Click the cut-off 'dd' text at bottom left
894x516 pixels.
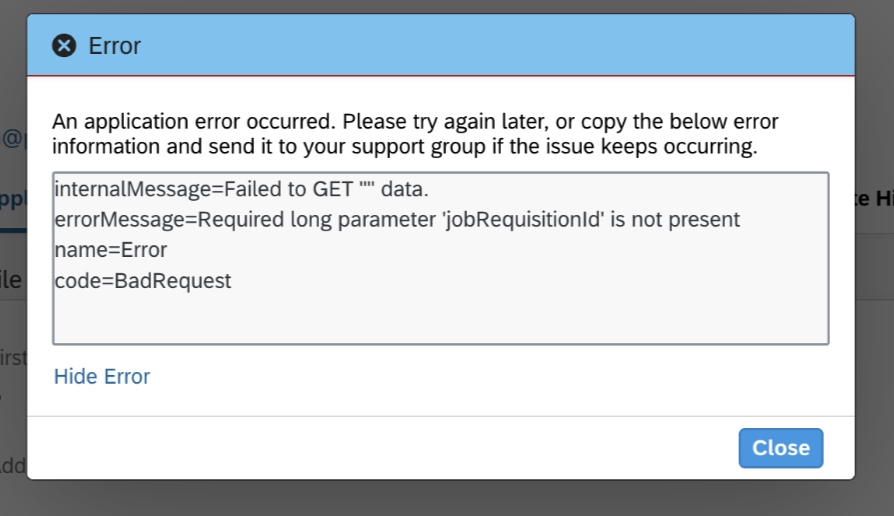[x=13, y=466]
